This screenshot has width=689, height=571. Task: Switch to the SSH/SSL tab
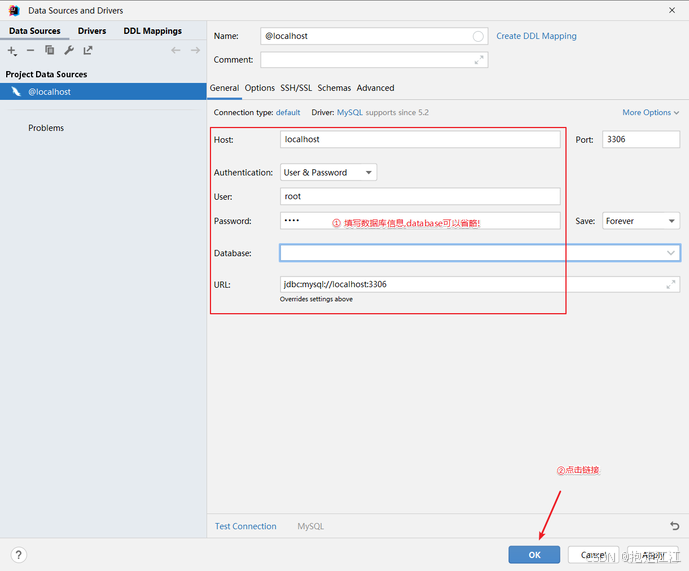296,88
